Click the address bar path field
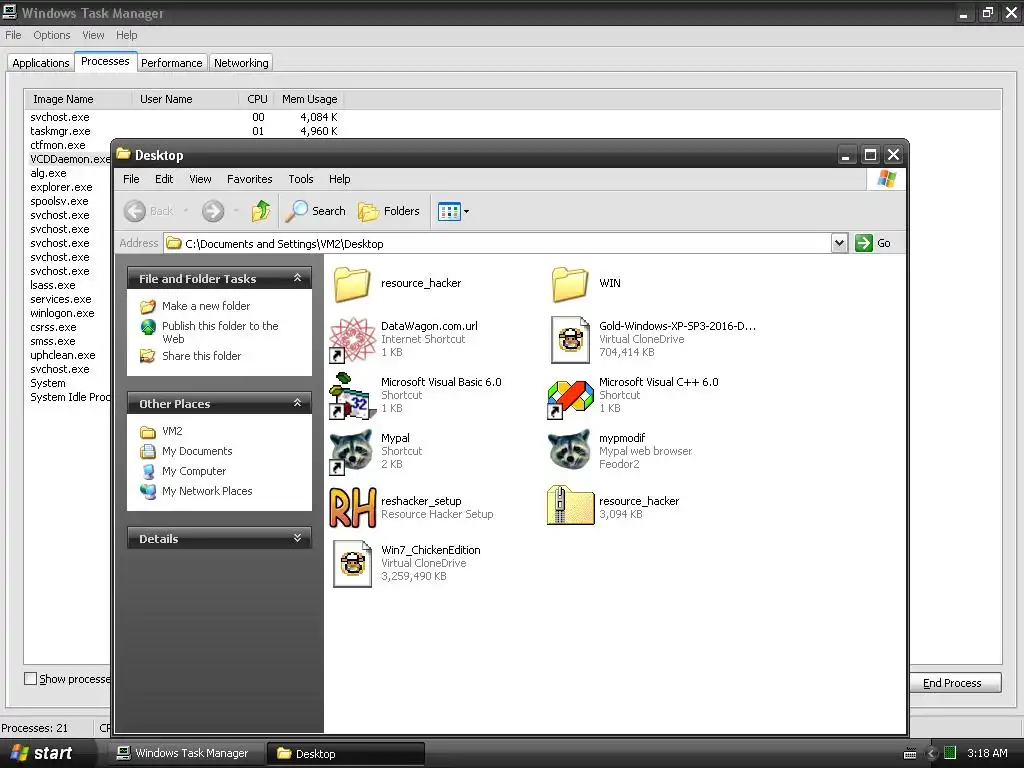The height and width of the screenshot is (768, 1024). click(x=497, y=244)
